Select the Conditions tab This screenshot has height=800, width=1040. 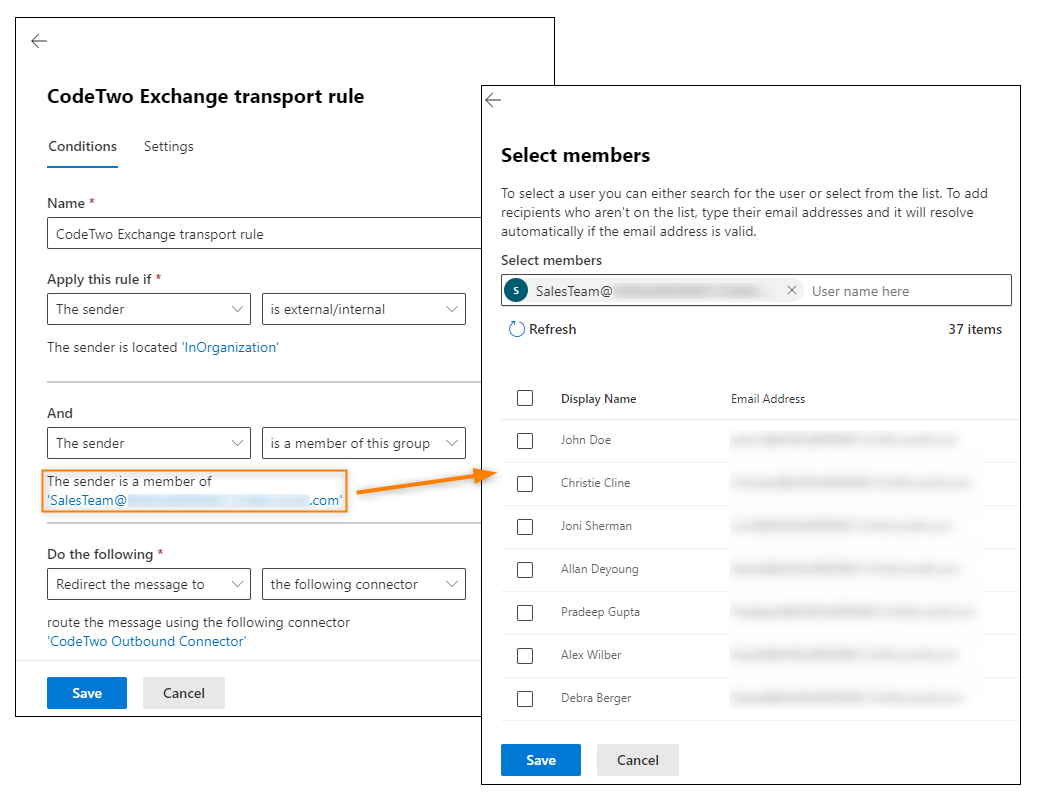82,147
